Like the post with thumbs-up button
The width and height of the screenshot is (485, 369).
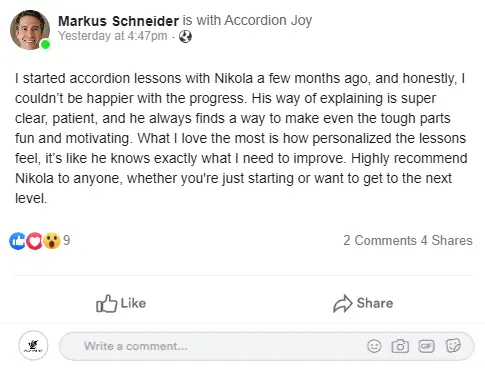point(121,303)
